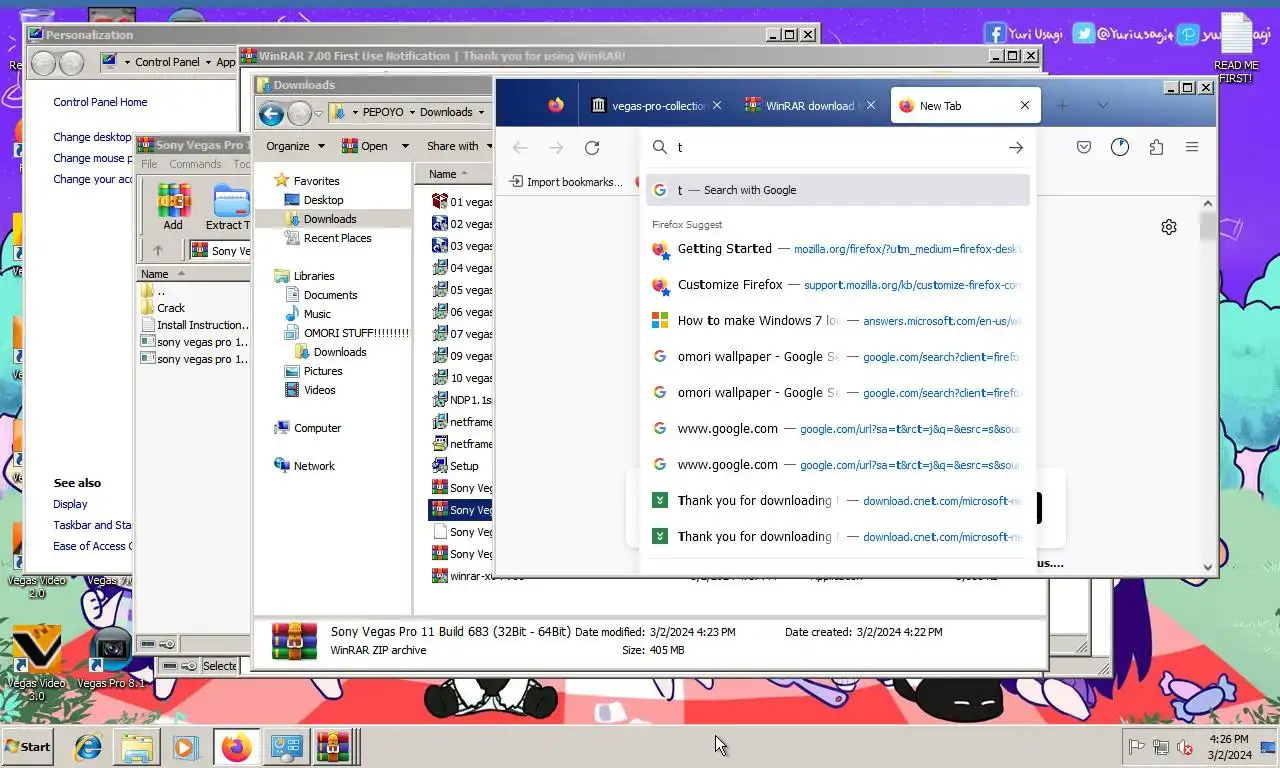This screenshot has width=1280, height=768.
Task: Click Change desktop icons link
Action: [x=92, y=137]
